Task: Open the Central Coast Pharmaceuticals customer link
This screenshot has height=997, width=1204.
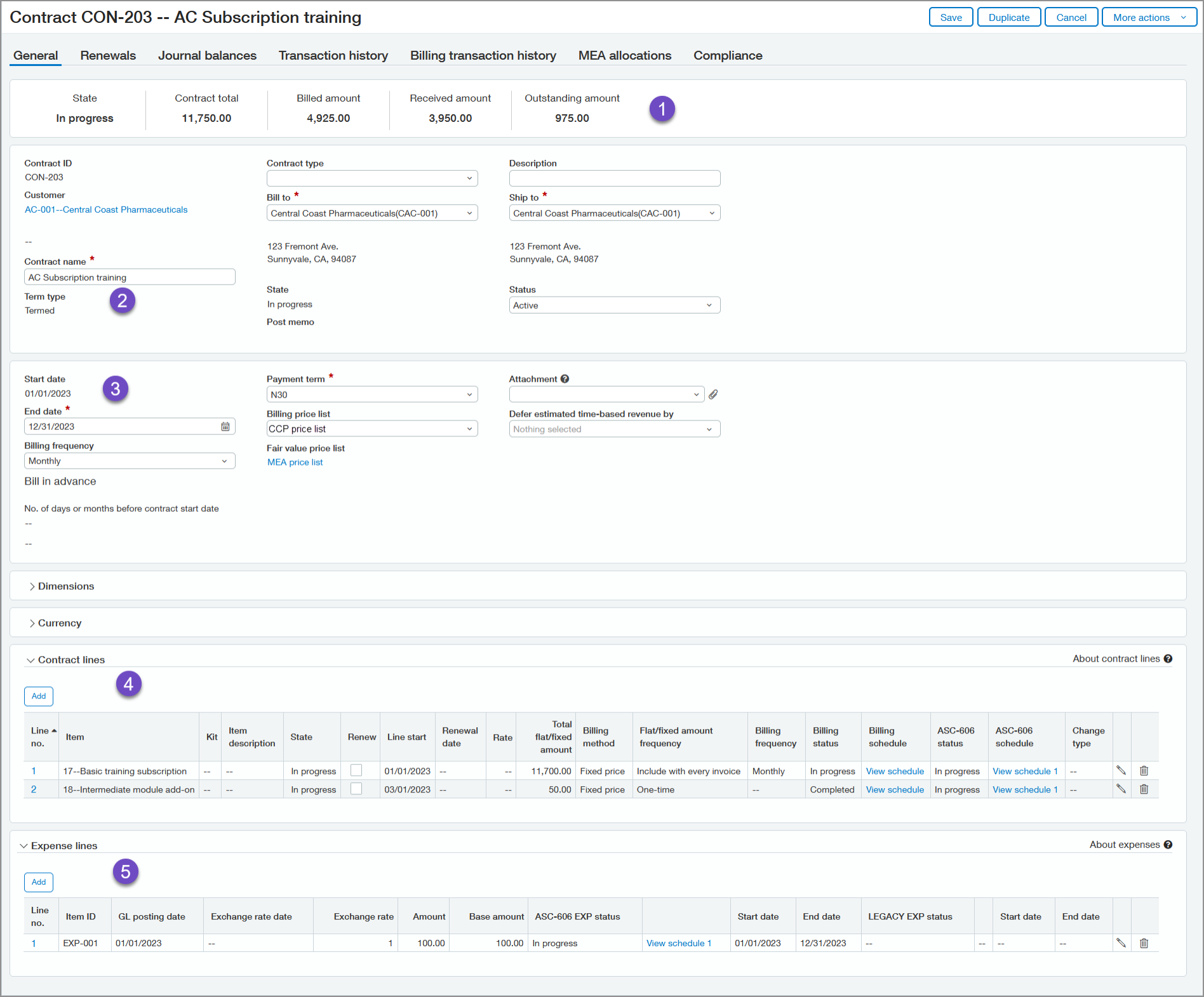Action: click(106, 210)
